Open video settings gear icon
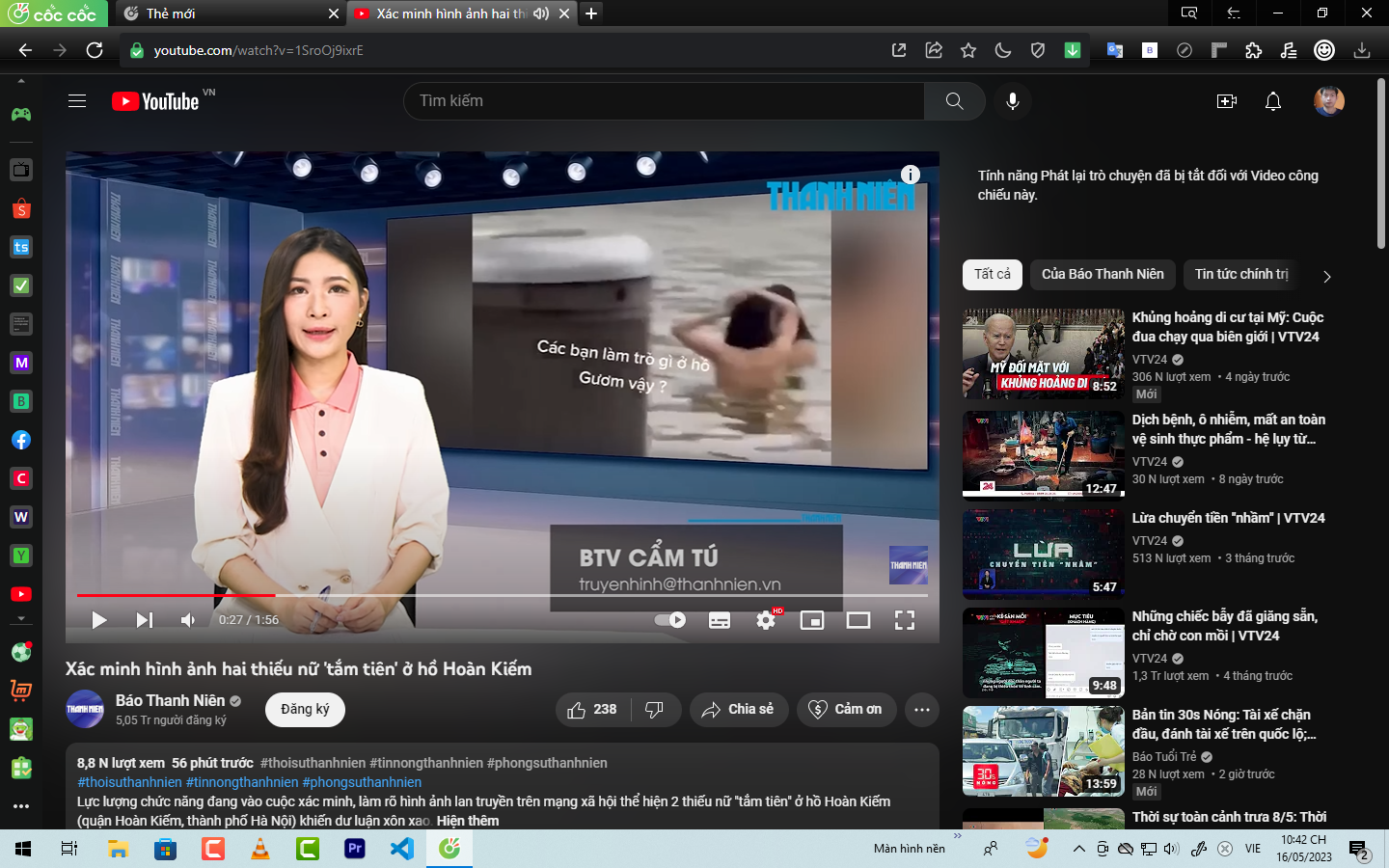Screen dimensions: 1389x868 click(766, 620)
